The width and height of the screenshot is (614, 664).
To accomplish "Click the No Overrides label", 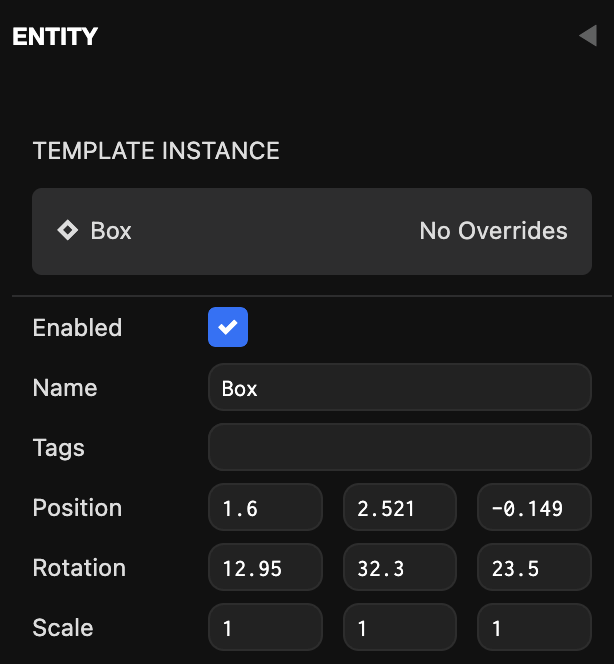I will (x=493, y=231).
